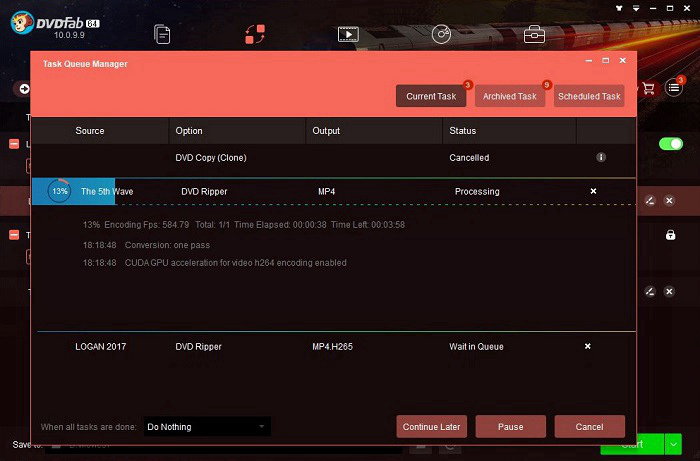Open the Converter video module icon
Image resolution: width=700 pixels, height=461 pixels.
[x=348, y=34]
